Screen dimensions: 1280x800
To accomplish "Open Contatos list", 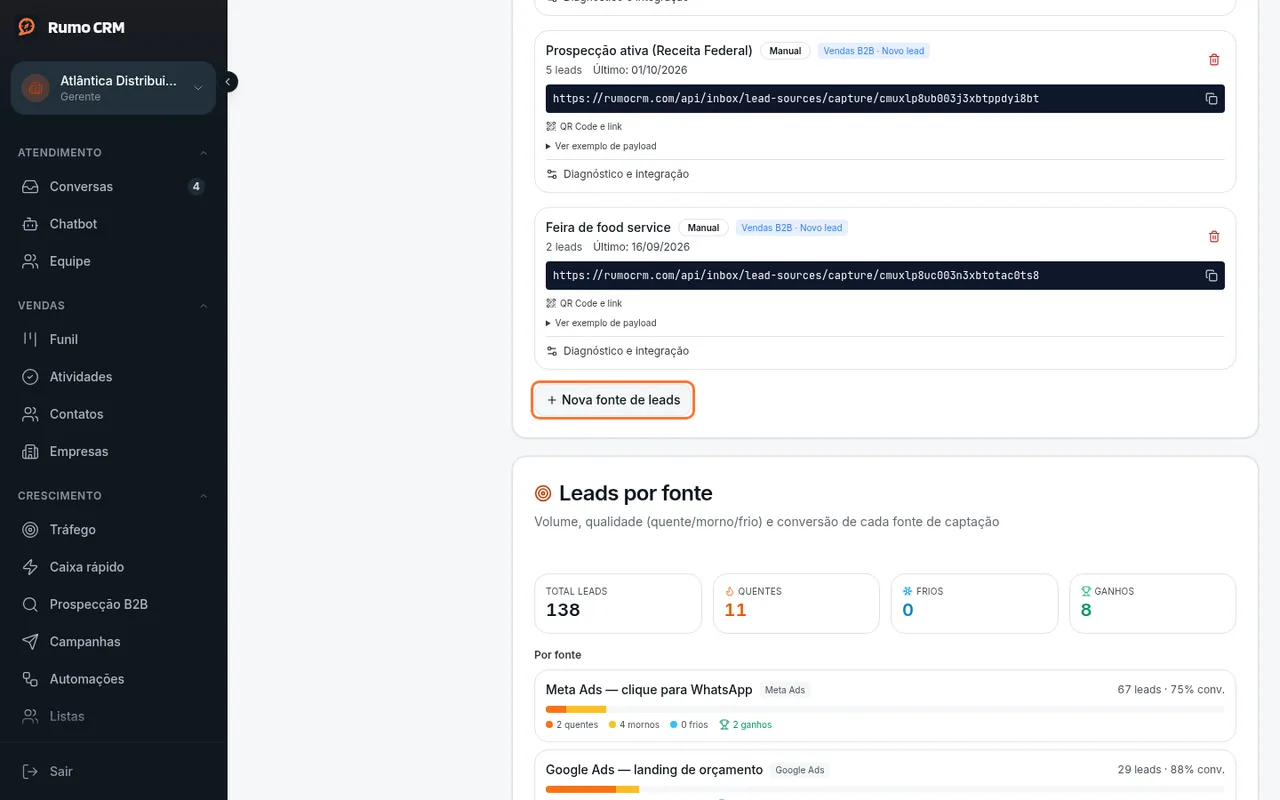I will 113,414.
